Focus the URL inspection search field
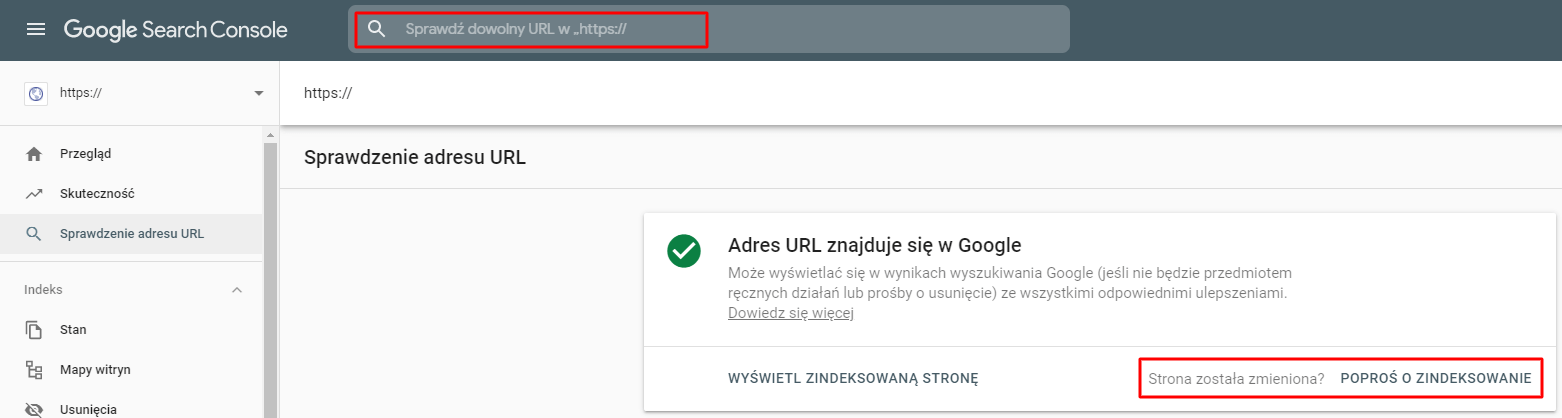This screenshot has height=418, width=1562. pos(709,29)
